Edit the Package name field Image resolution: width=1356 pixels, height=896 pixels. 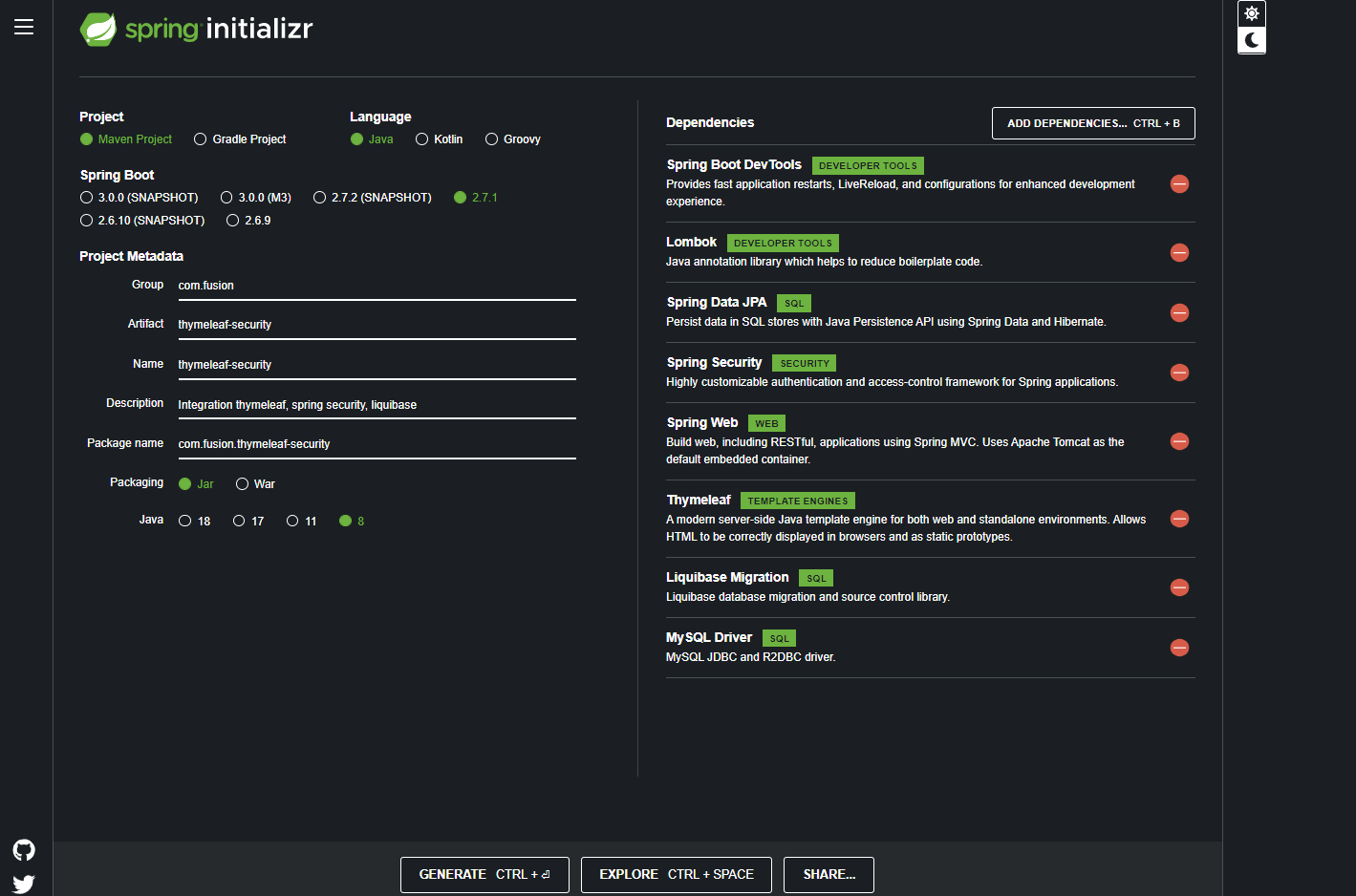(x=377, y=444)
